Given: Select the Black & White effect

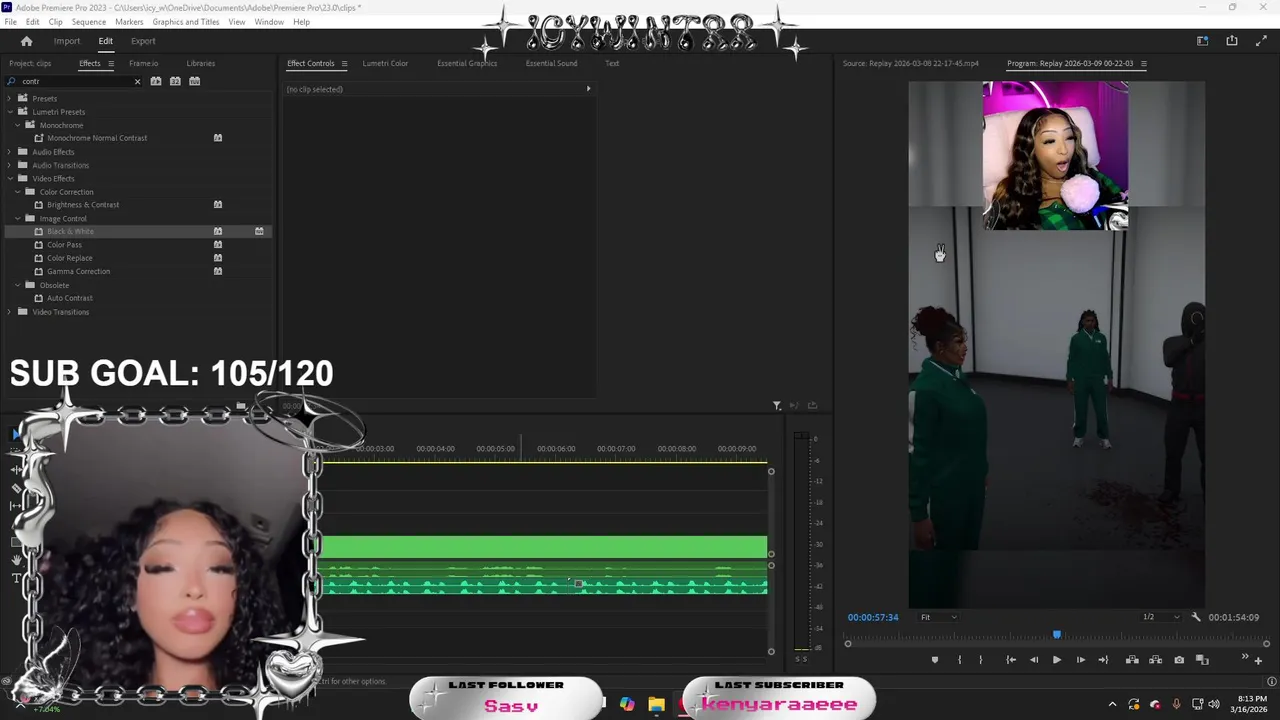Looking at the screenshot, I should tap(70, 231).
